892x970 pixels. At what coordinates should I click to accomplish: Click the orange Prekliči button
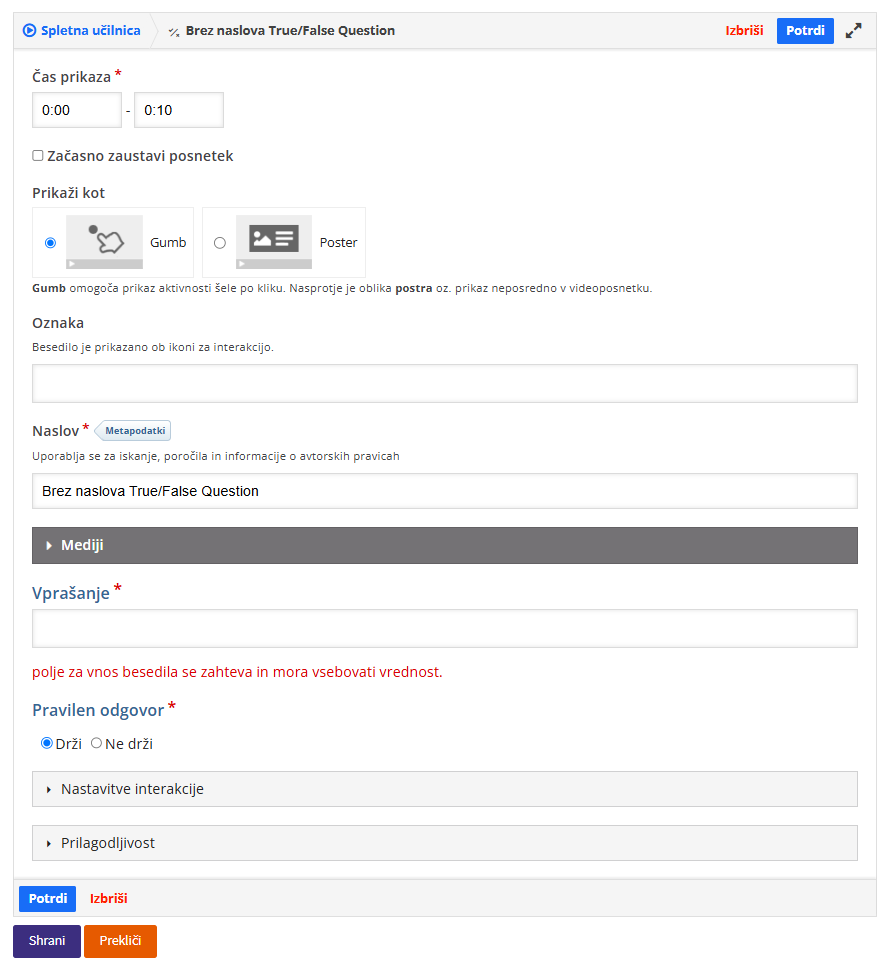click(x=120, y=941)
